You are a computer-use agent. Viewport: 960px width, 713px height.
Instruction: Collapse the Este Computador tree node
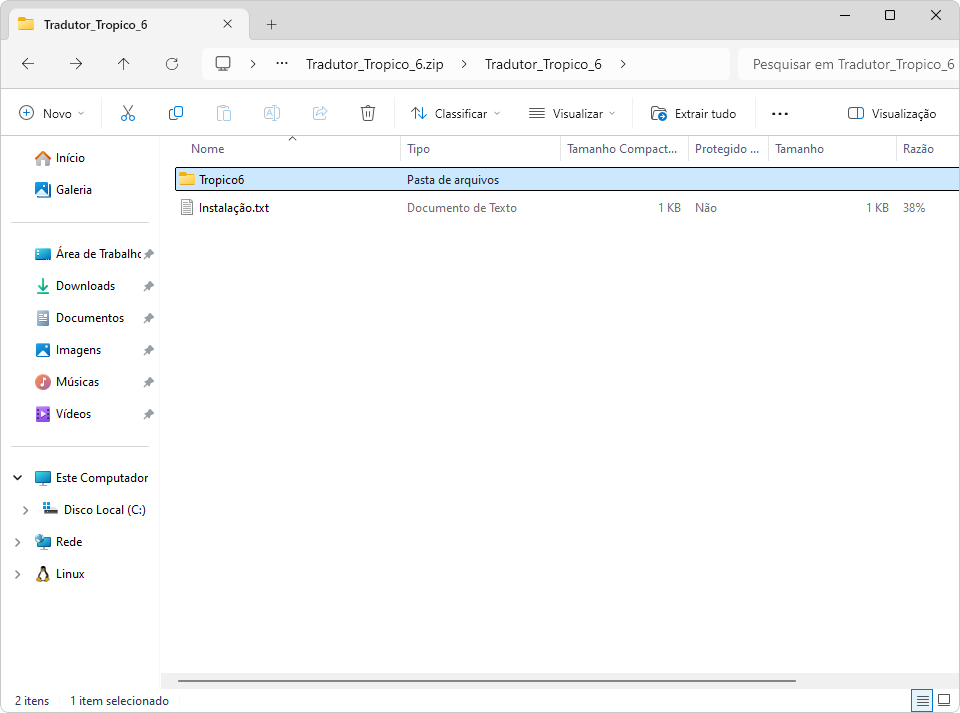(18, 477)
